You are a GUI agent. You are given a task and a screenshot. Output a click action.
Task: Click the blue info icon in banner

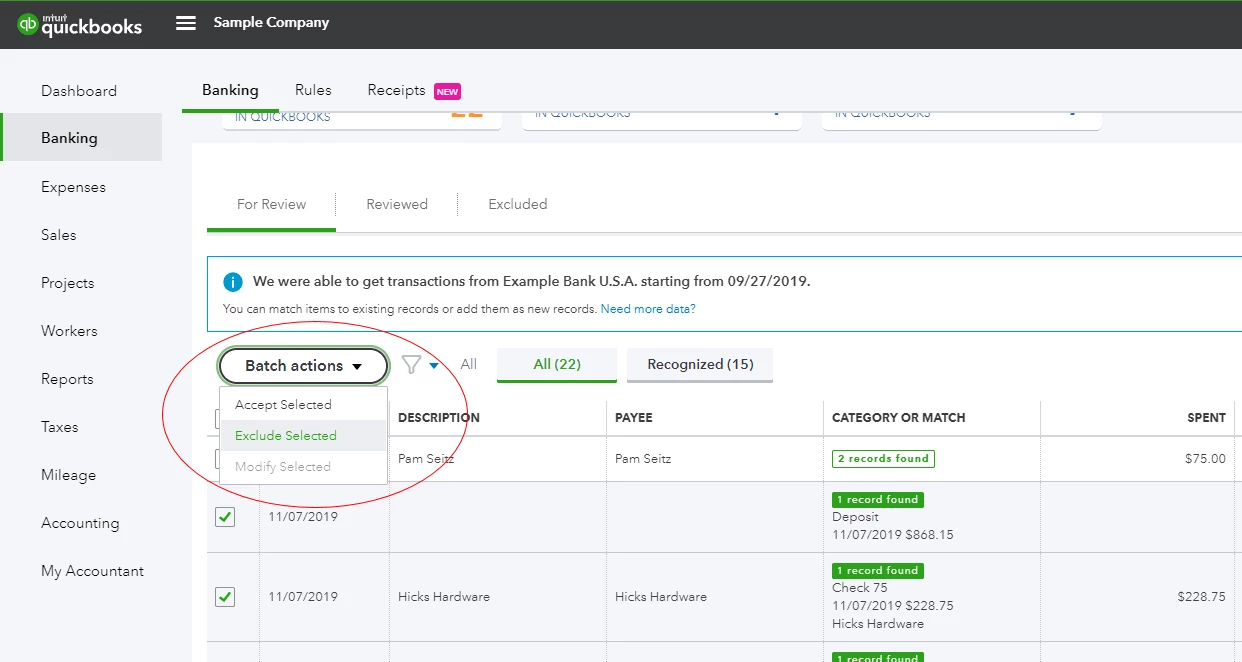233,282
